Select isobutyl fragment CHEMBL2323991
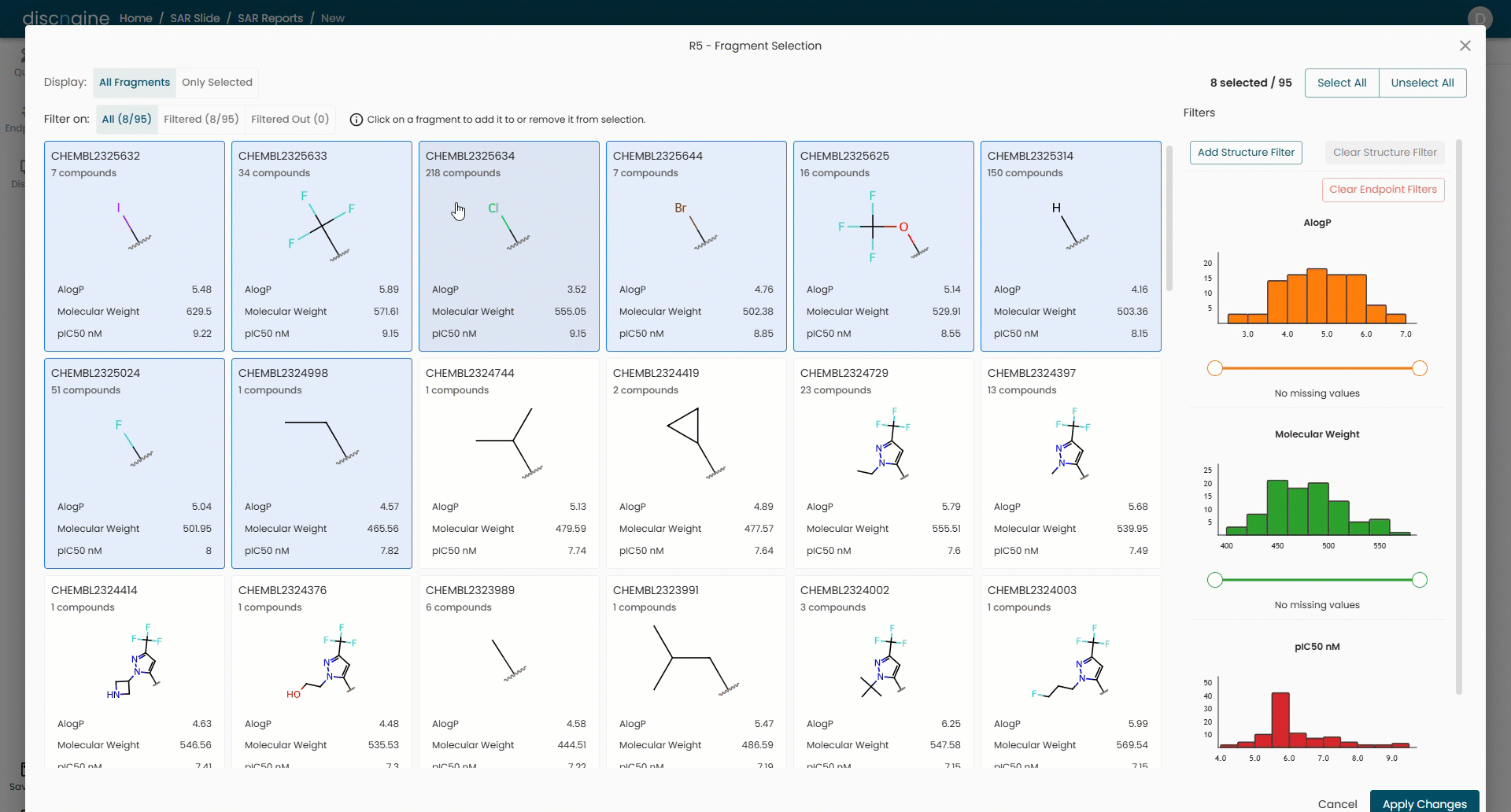 (x=696, y=672)
